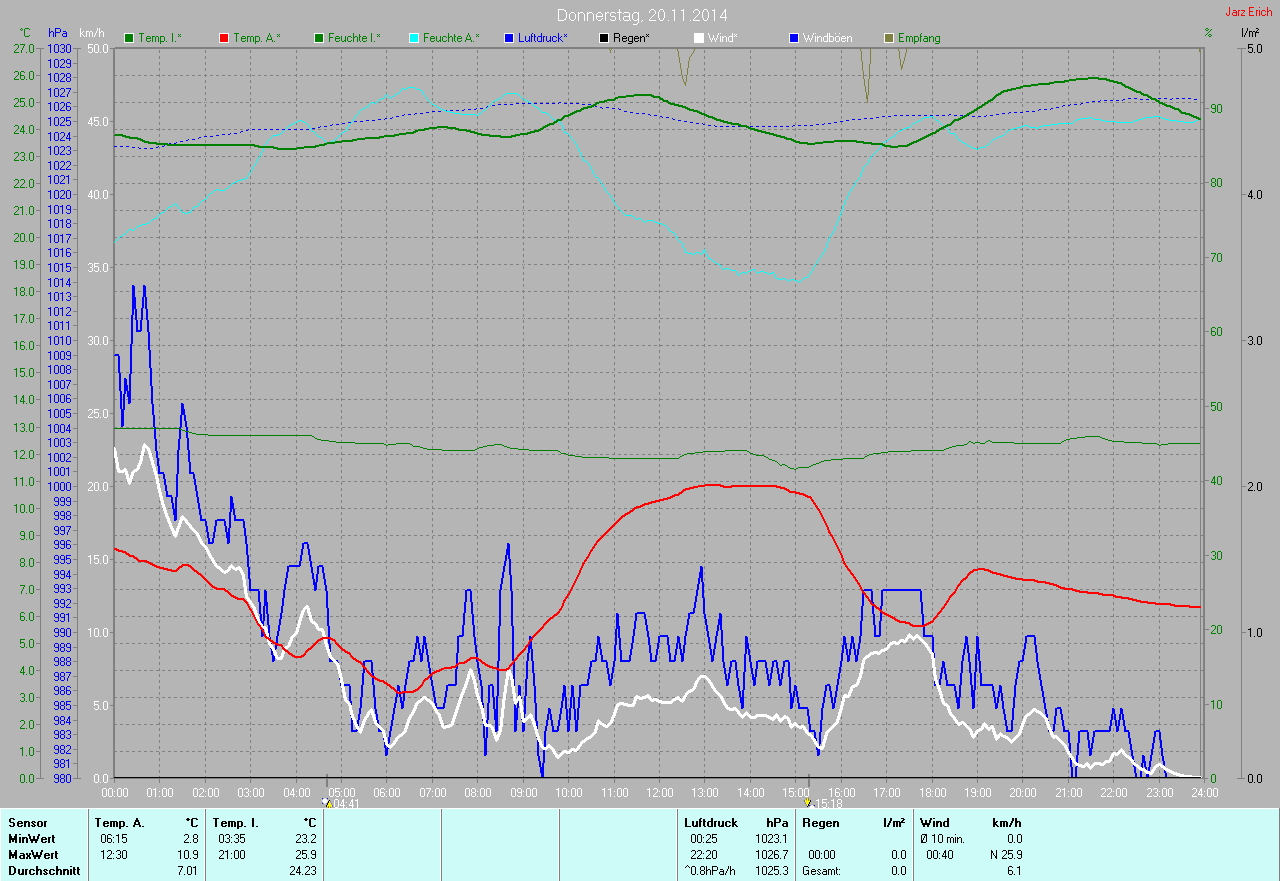Click the blue Luftdruck legend square
The image size is (1280, 881).
point(509,38)
